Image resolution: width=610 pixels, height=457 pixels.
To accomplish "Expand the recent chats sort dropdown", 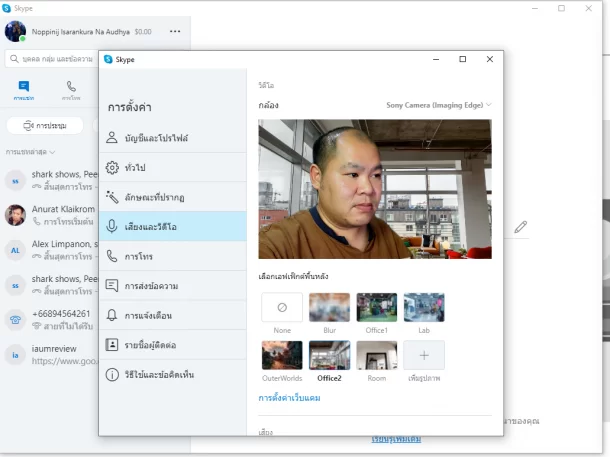I will pos(30,152).
